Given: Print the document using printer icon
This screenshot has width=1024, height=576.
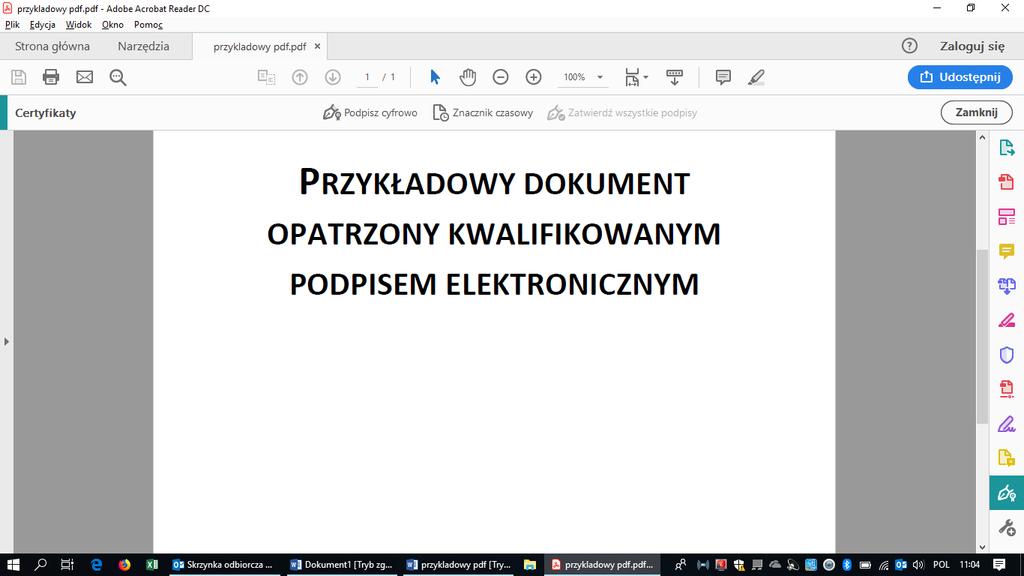Looking at the screenshot, I should (51, 77).
